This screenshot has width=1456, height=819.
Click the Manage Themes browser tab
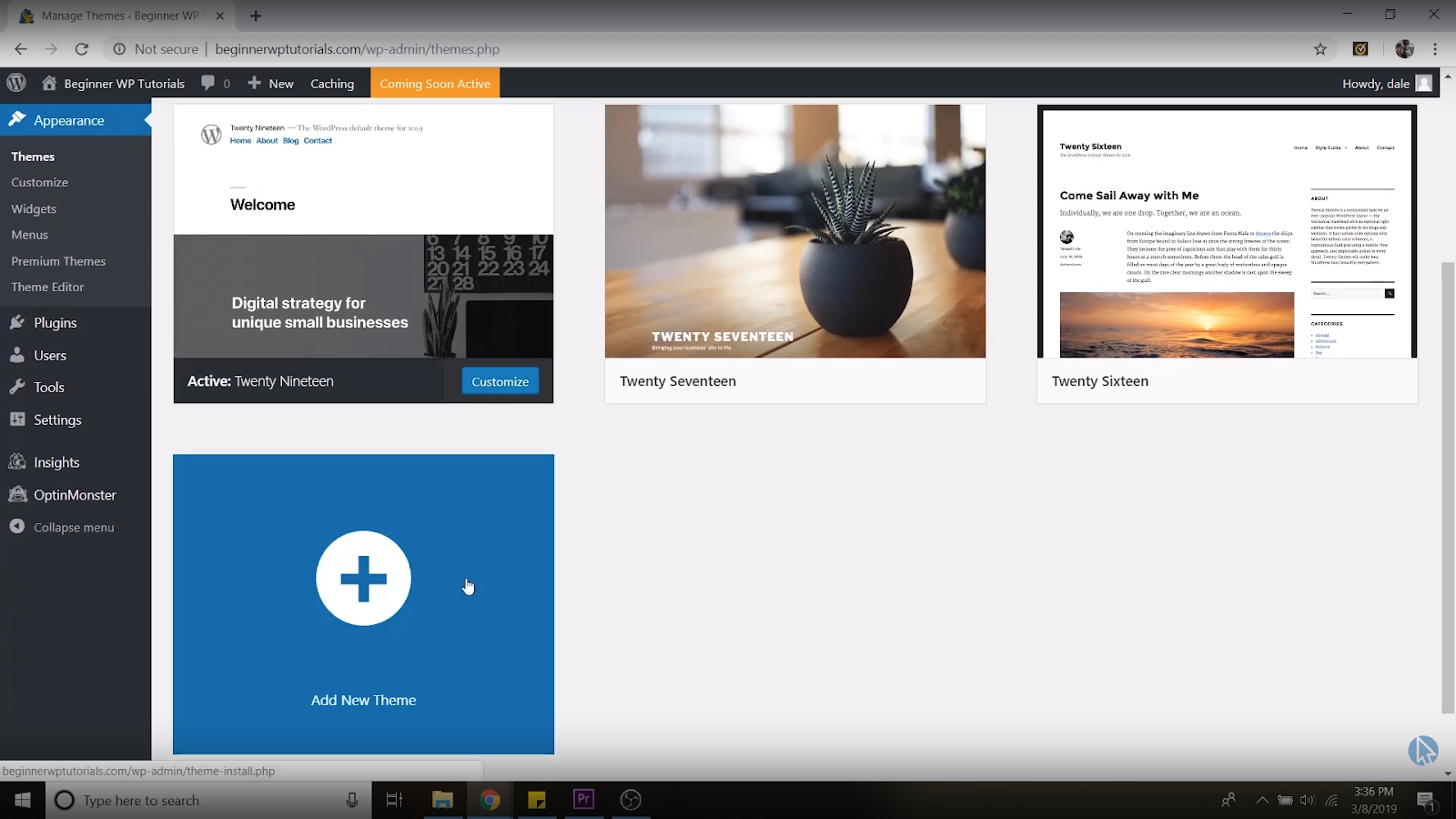click(120, 15)
